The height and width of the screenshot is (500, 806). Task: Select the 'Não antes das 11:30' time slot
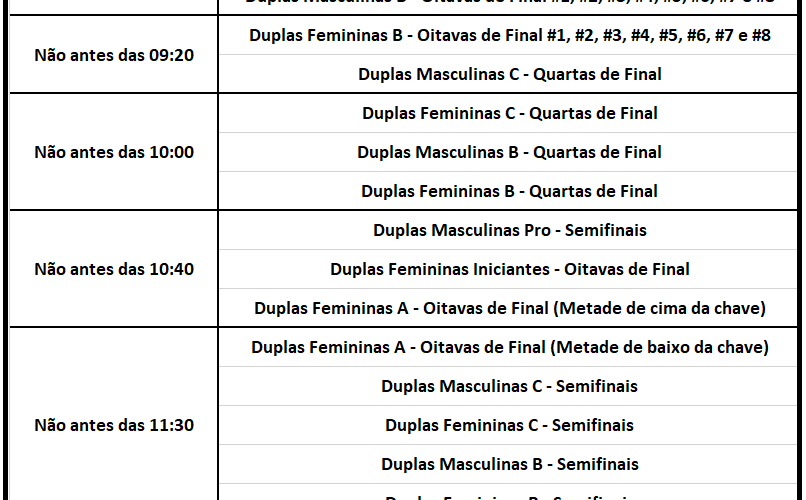coord(114,425)
